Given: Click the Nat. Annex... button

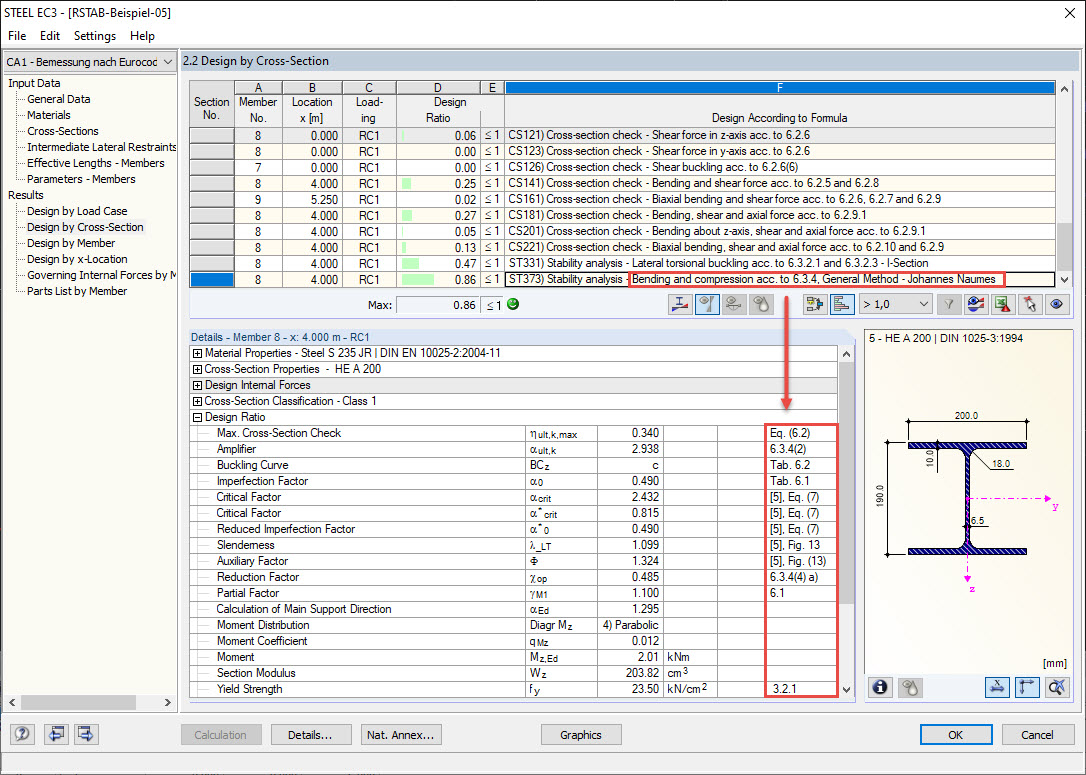Looking at the screenshot, I should click(401, 735).
